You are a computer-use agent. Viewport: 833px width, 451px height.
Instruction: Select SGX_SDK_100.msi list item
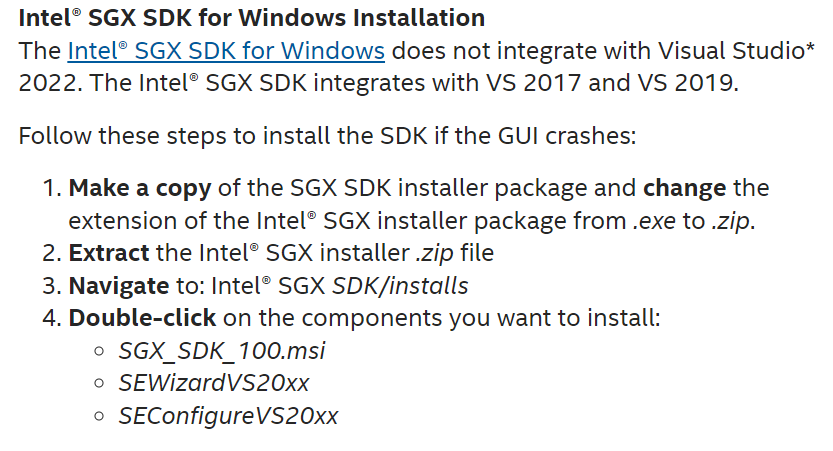(x=222, y=351)
